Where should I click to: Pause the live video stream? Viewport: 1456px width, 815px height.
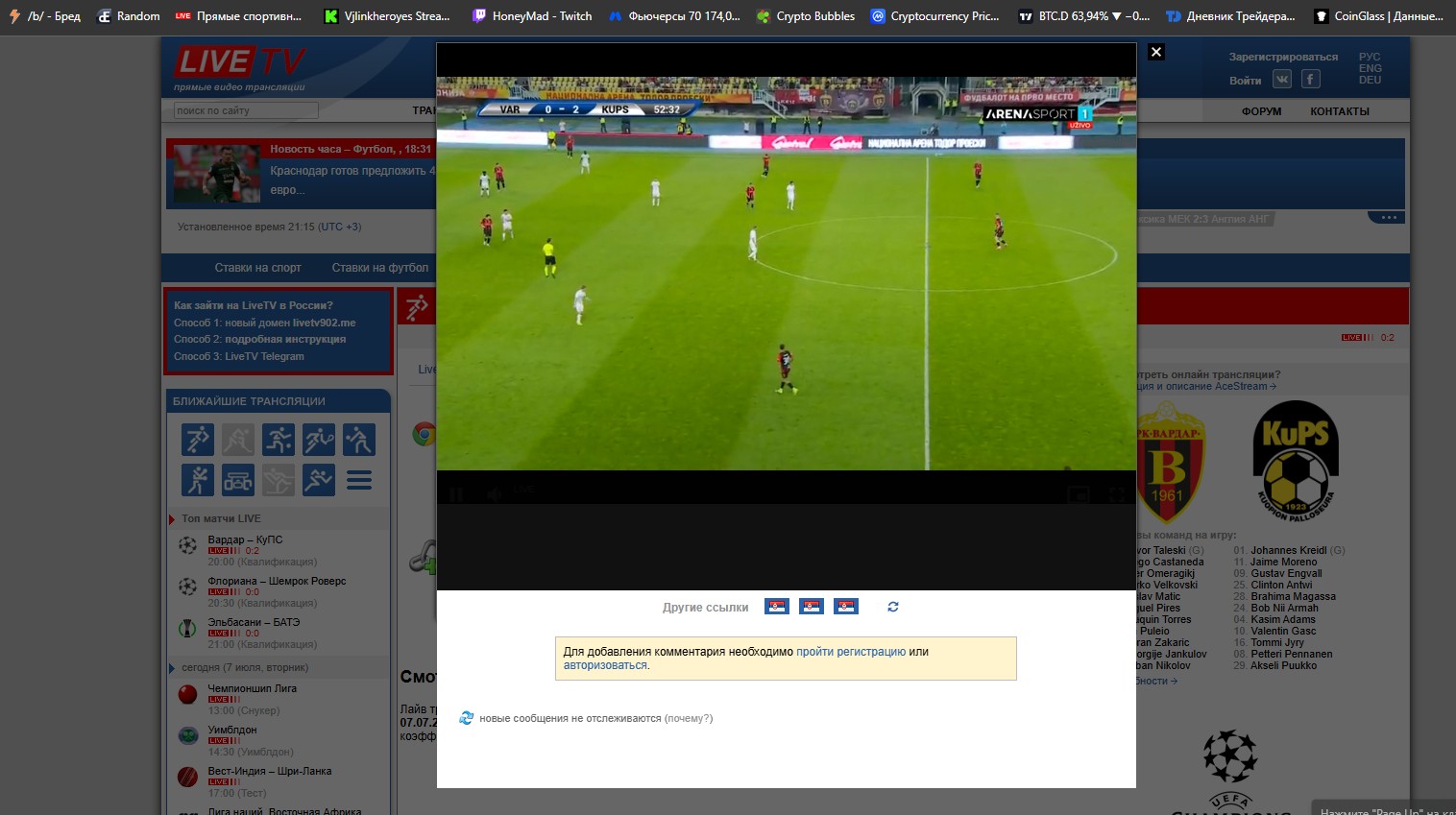pyautogui.click(x=456, y=494)
